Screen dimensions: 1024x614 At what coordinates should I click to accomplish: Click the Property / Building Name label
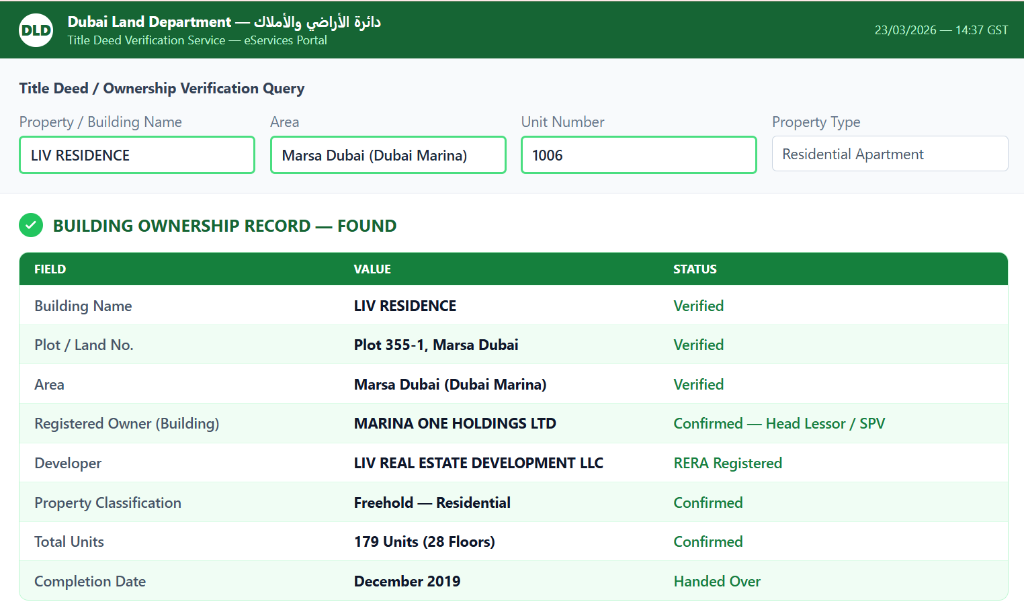pyautogui.click(x=101, y=122)
